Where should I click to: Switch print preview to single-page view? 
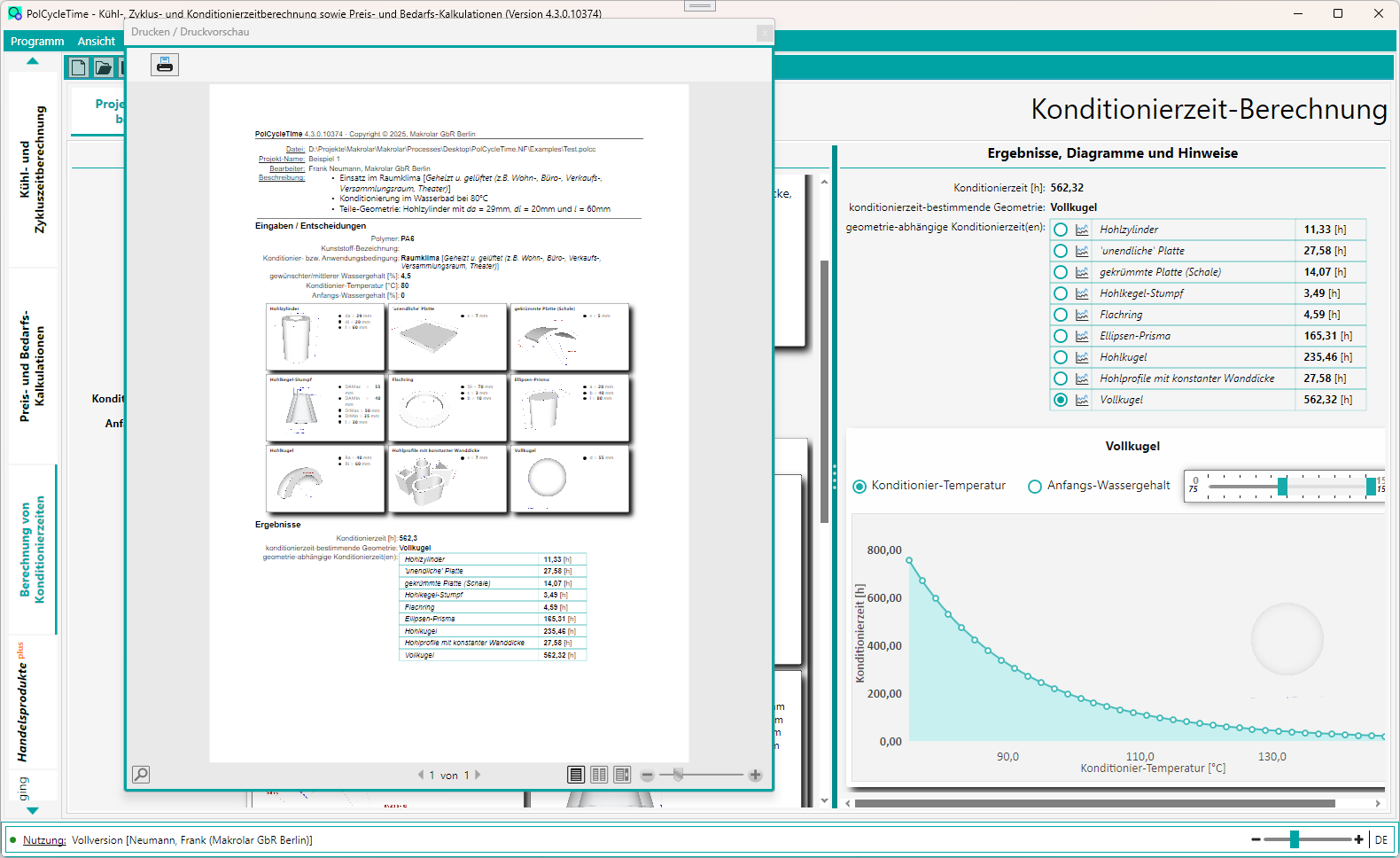pyautogui.click(x=576, y=775)
